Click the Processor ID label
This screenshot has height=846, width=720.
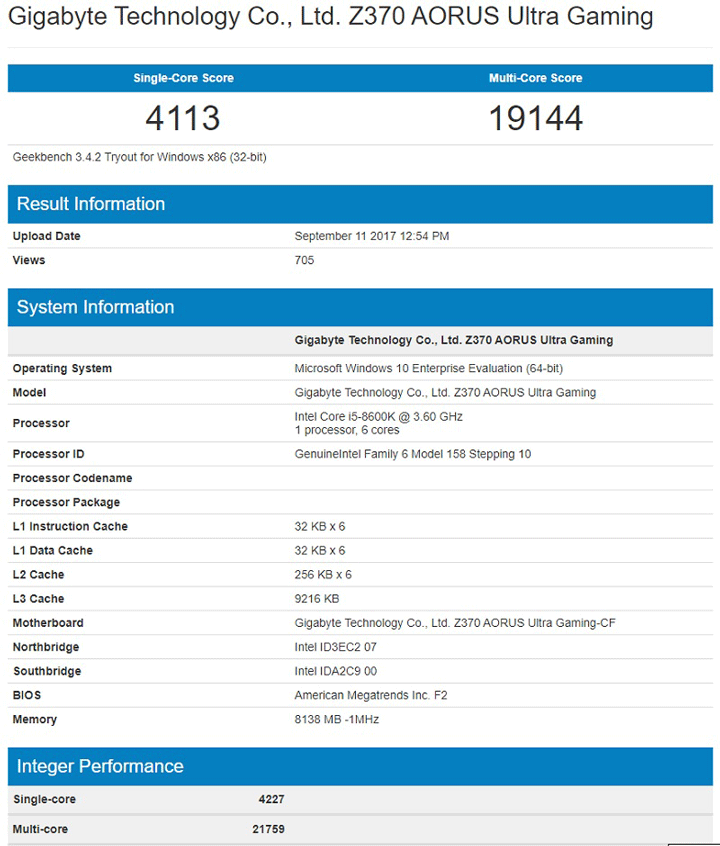tap(49, 454)
